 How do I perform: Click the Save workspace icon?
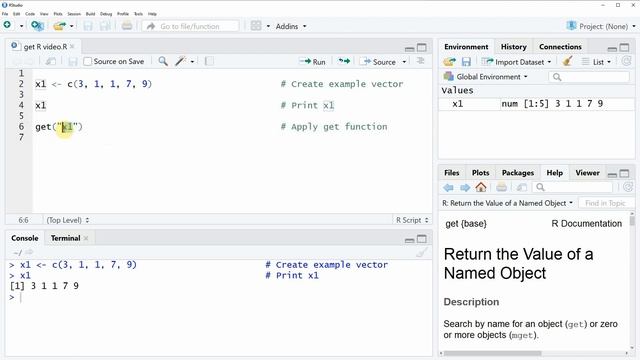(466, 62)
